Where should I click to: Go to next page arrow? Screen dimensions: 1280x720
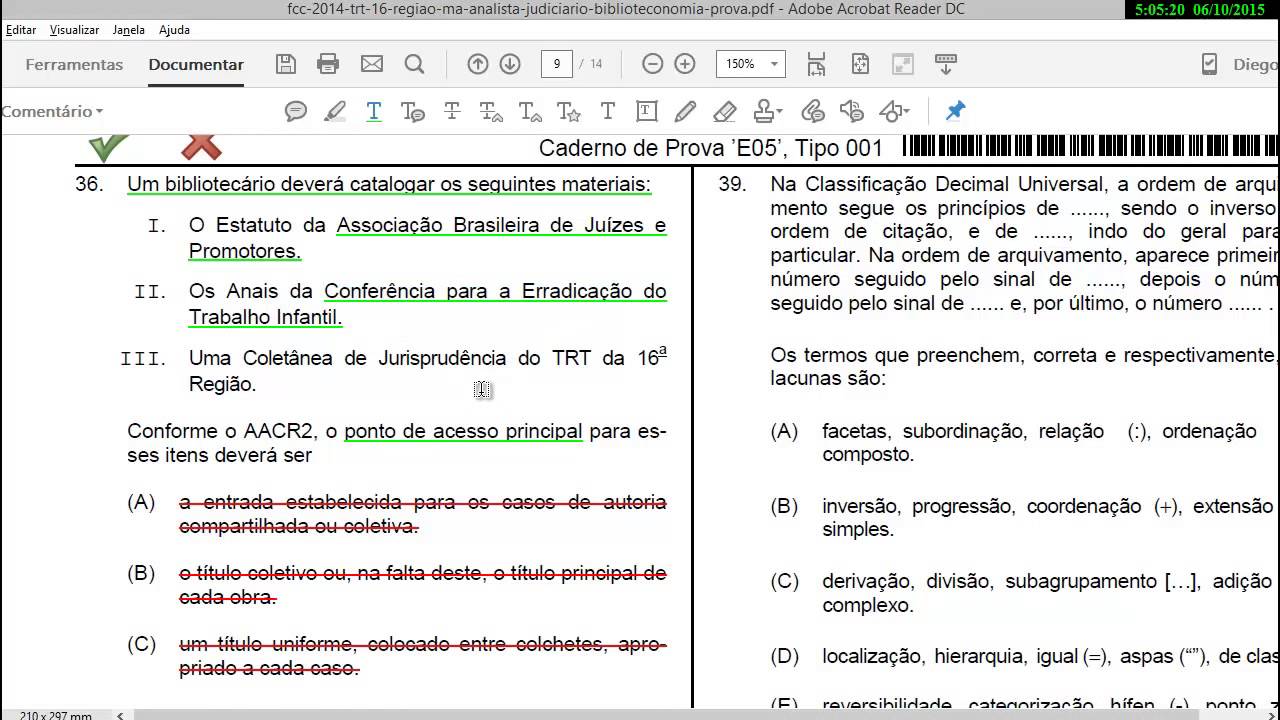510,64
